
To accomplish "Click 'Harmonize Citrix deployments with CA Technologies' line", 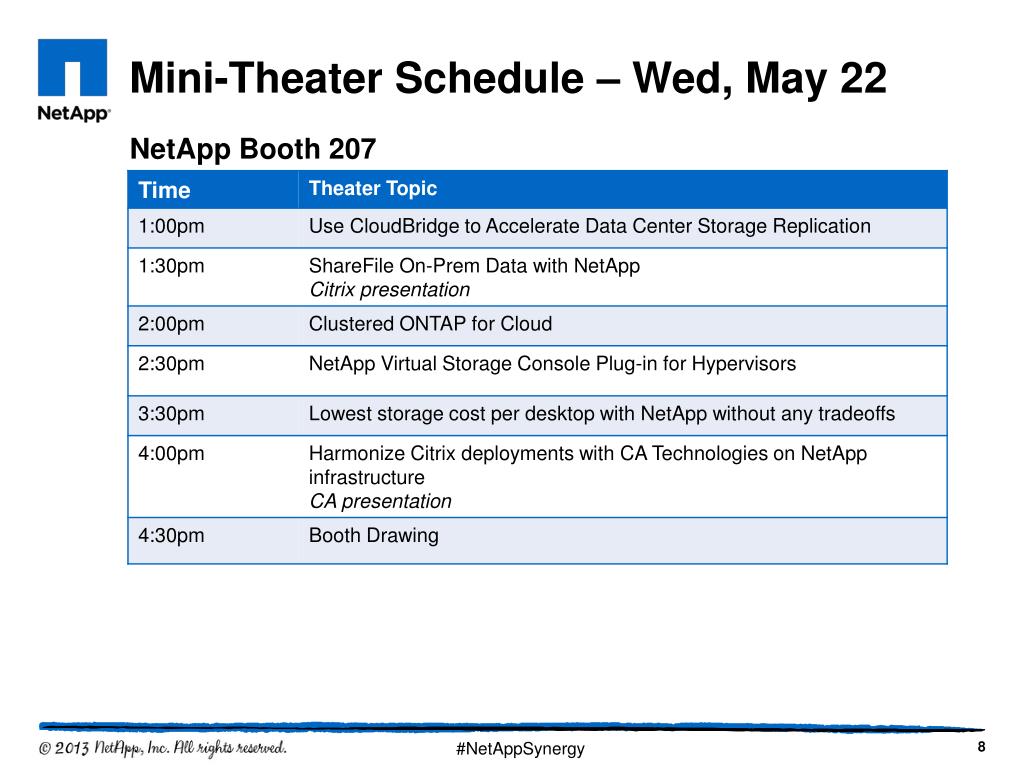I will tap(588, 454).
